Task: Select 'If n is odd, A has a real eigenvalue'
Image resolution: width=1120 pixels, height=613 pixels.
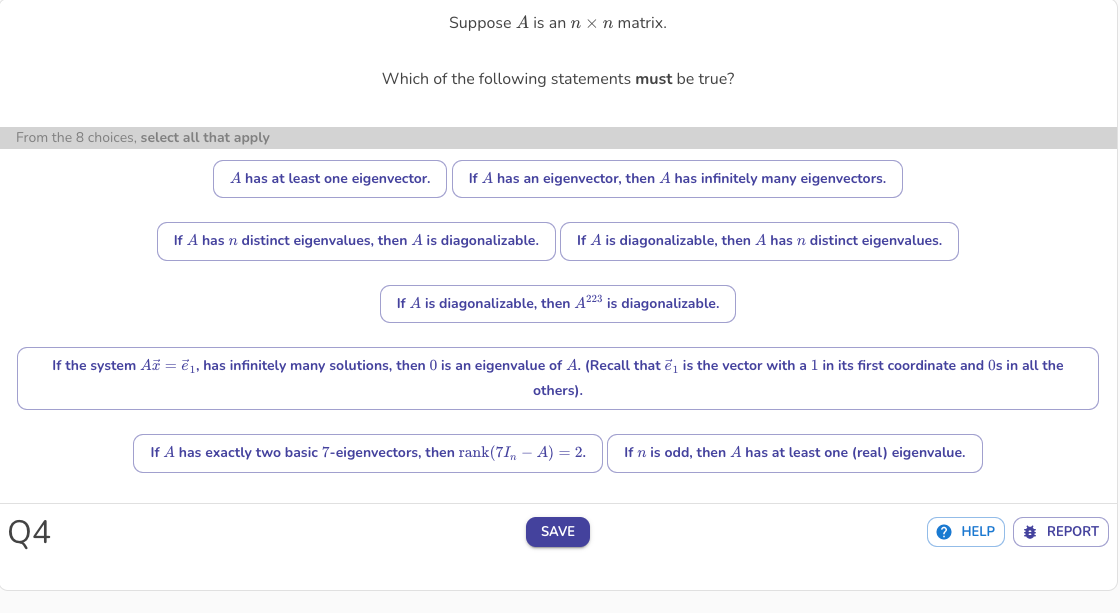Action: pyautogui.click(x=794, y=453)
